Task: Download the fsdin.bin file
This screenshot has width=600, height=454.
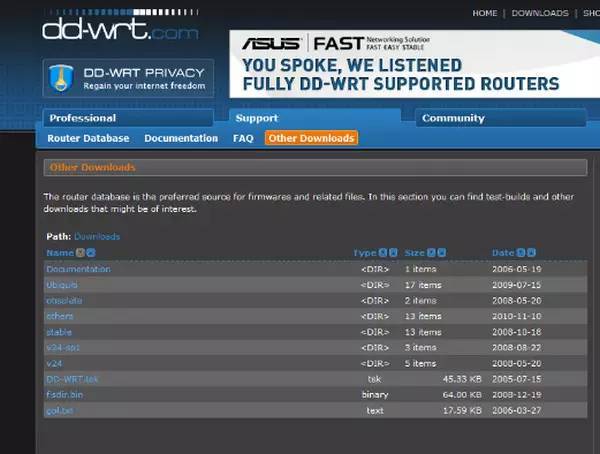Action: point(65,395)
